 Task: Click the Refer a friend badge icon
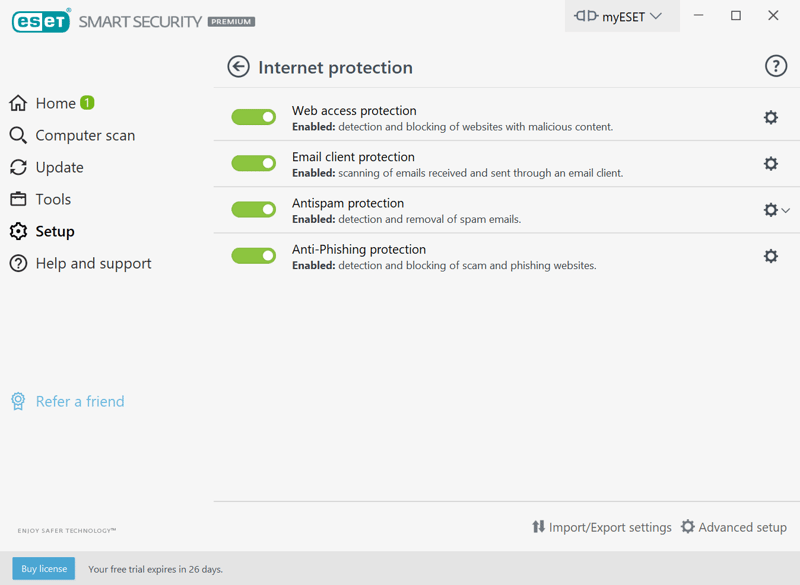tap(18, 401)
